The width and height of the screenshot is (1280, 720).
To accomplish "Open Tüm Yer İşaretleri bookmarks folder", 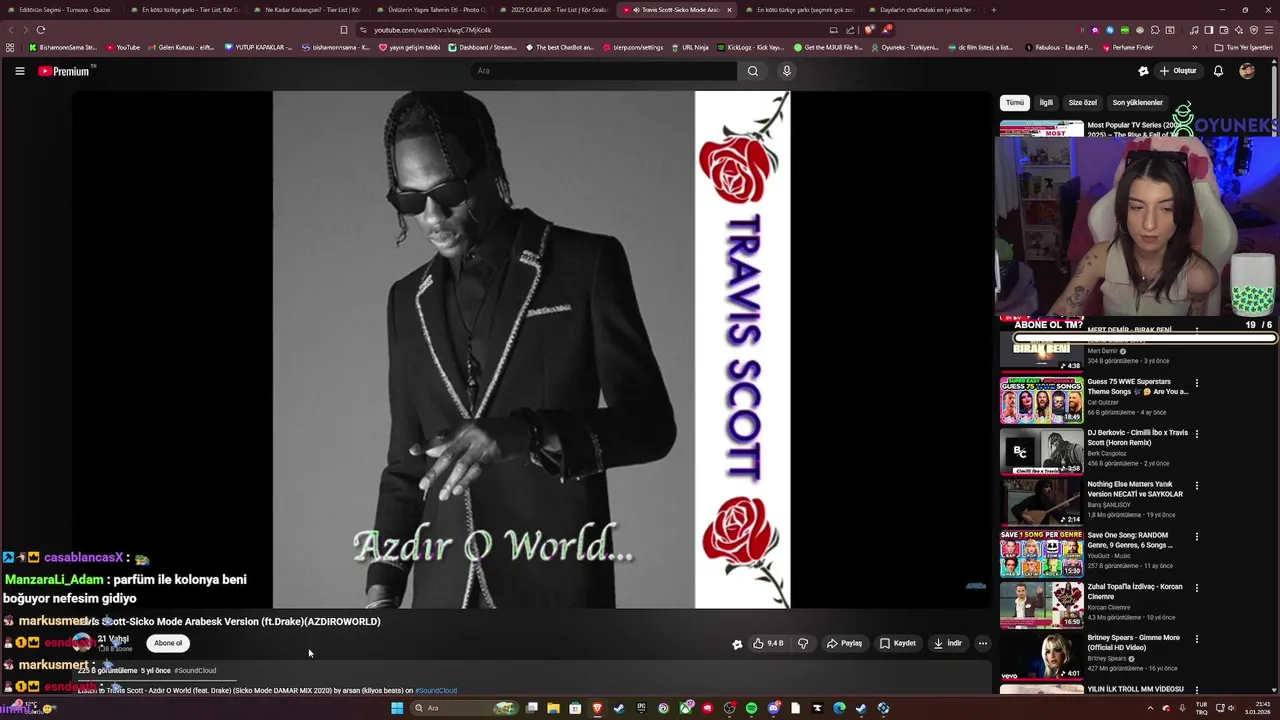I will 1244,47.
